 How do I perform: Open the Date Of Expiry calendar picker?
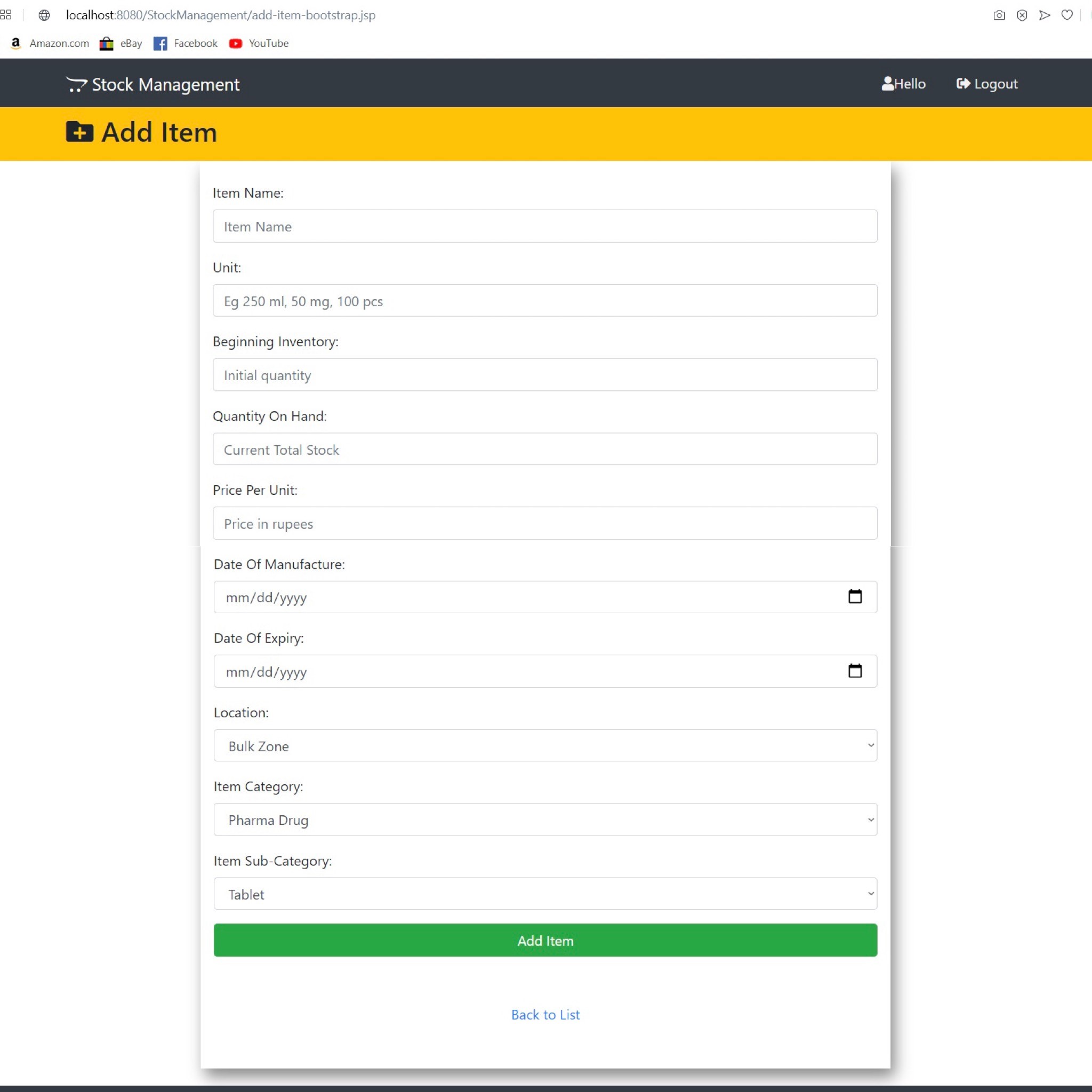pyautogui.click(x=855, y=671)
